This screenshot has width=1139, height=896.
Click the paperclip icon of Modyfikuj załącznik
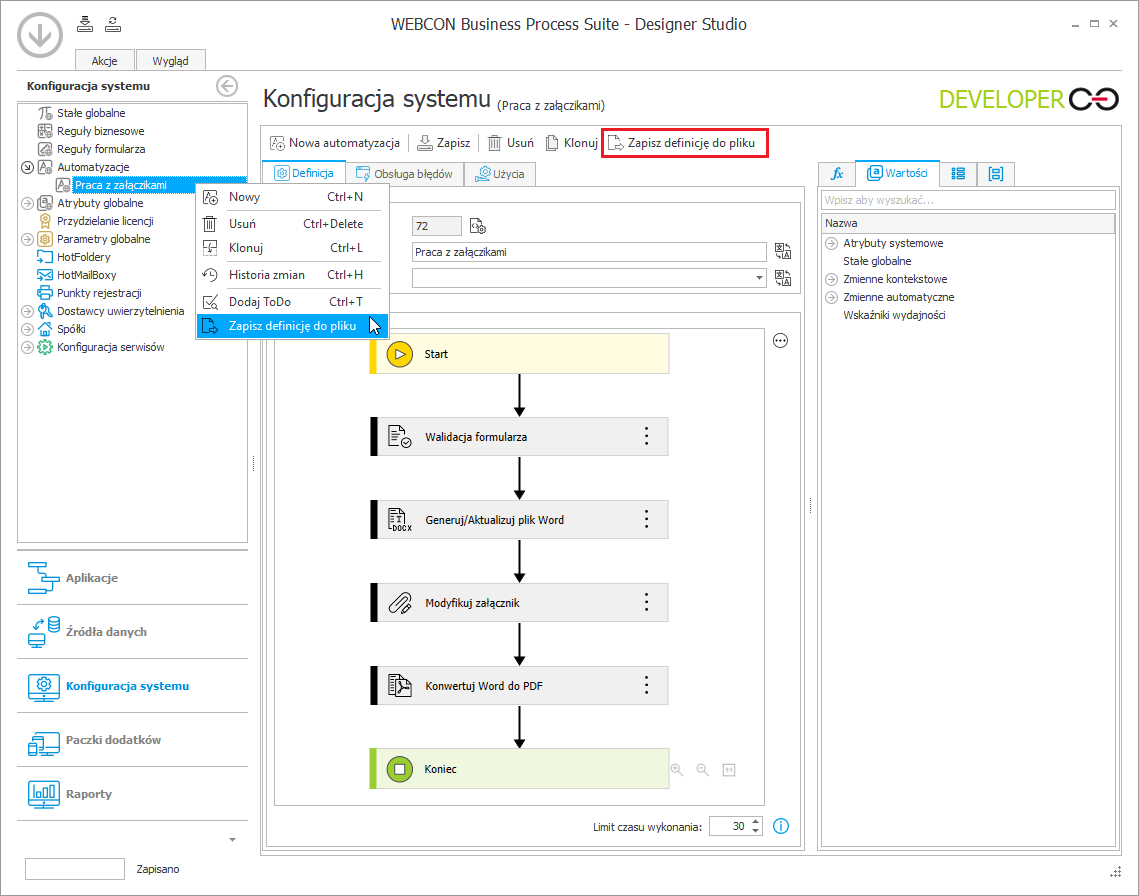(x=400, y=602)
